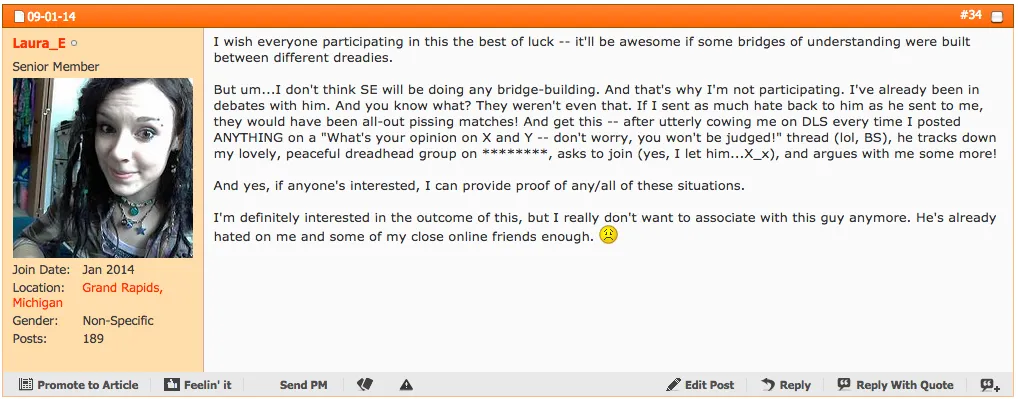The height and width of the screenshot is (399, 1018).
Task: Click the Grand Rapids, Michigan location link
Action: [x=88, y=295]
